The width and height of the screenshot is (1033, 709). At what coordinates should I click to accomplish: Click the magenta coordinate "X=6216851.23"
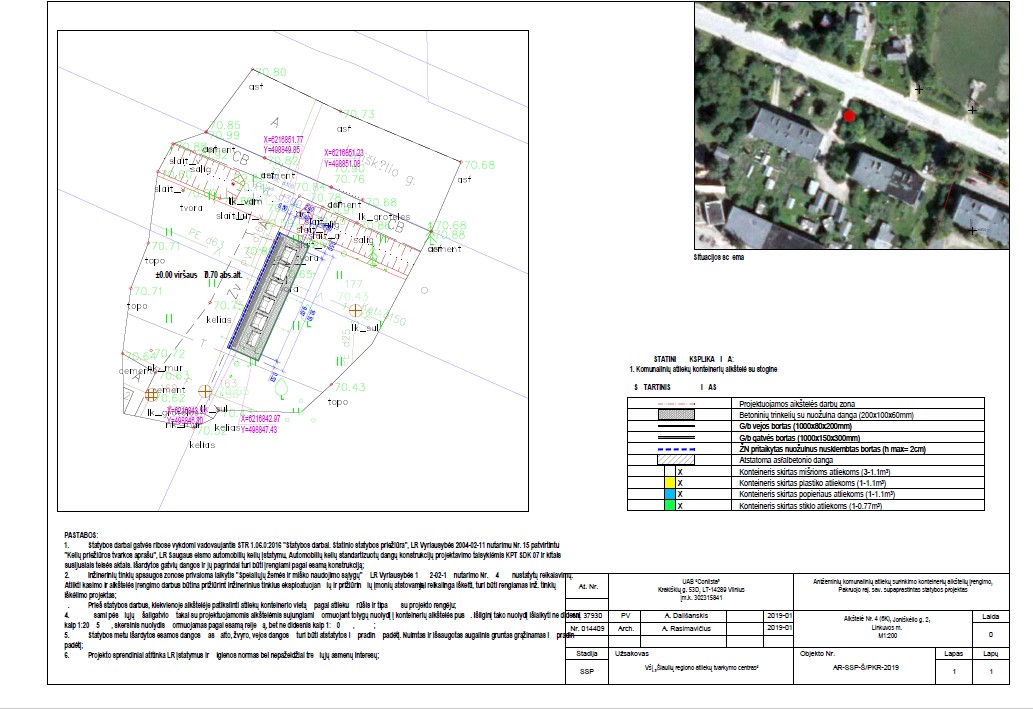[x=344, y=153]
